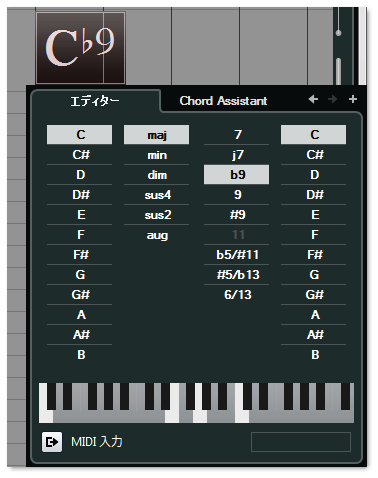Select root note C# in first column
The image size is (378, 478).
click(79, 155)
